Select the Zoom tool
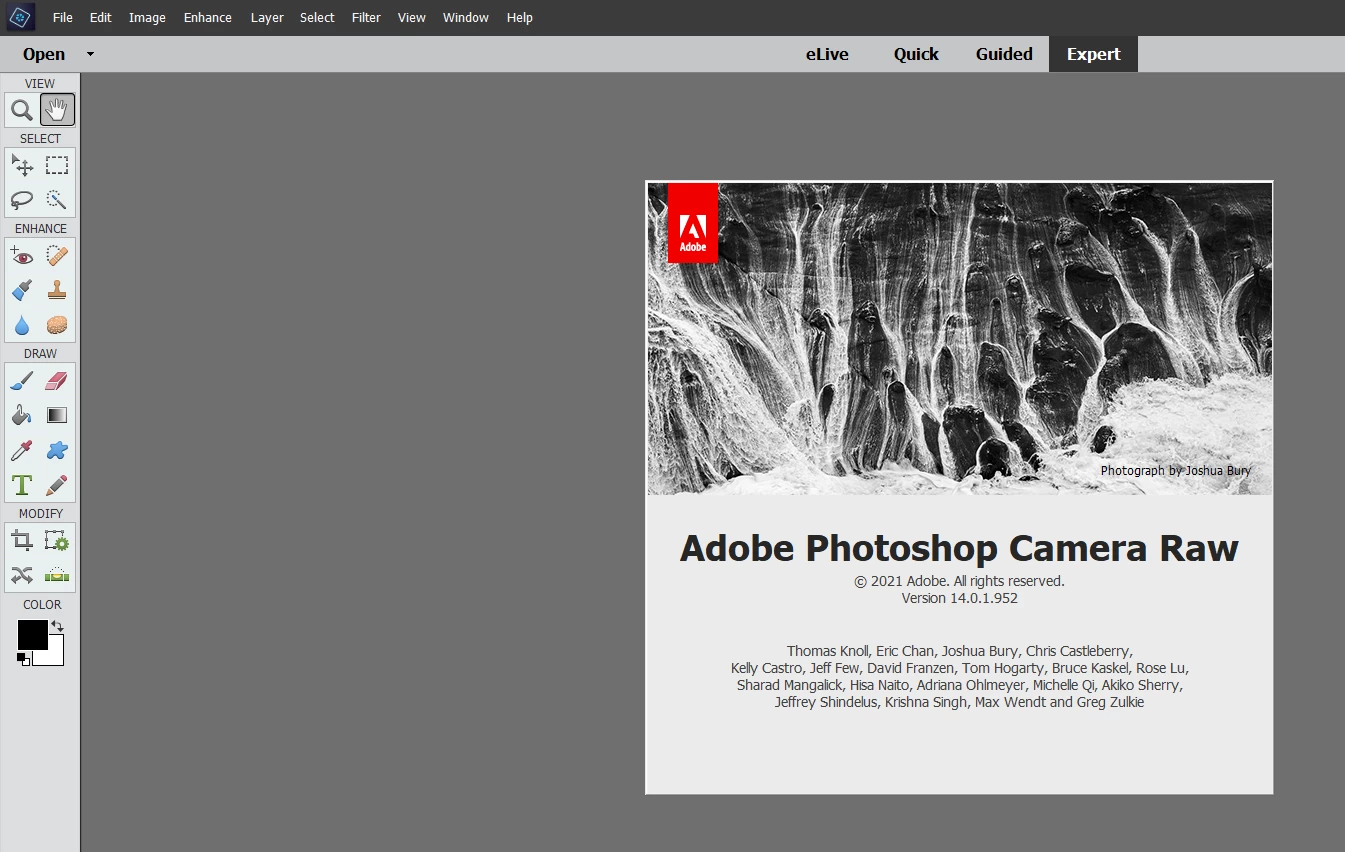This screenshot has height=852, width=1345. (x=22, y=110)
